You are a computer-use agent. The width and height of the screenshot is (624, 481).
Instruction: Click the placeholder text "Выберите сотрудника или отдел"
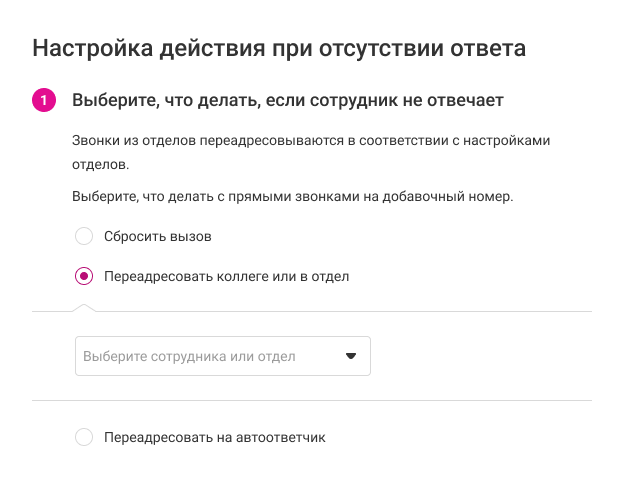[203, 356]
